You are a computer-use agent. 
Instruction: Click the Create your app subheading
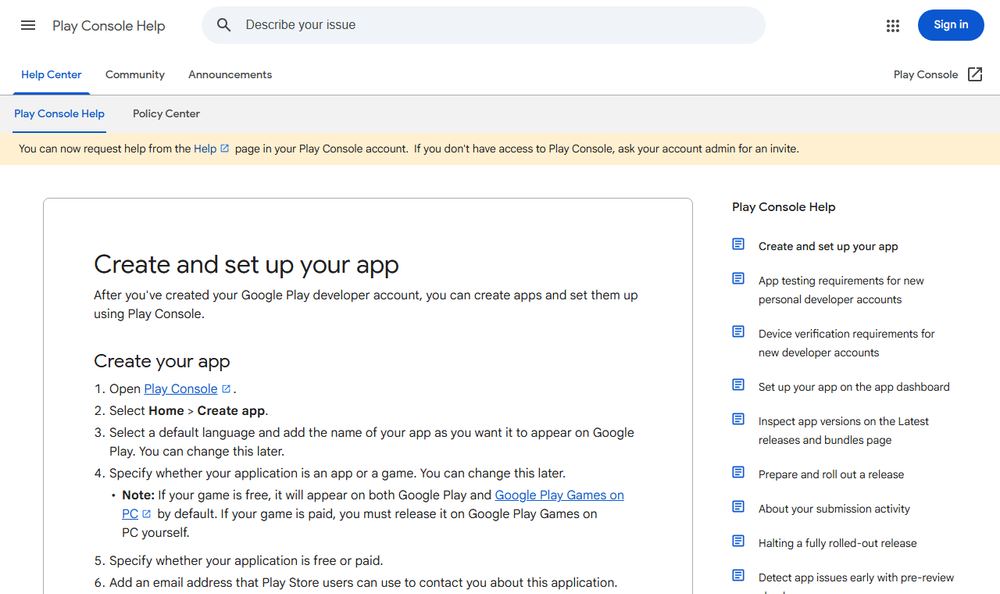click(x=161, y=361)
